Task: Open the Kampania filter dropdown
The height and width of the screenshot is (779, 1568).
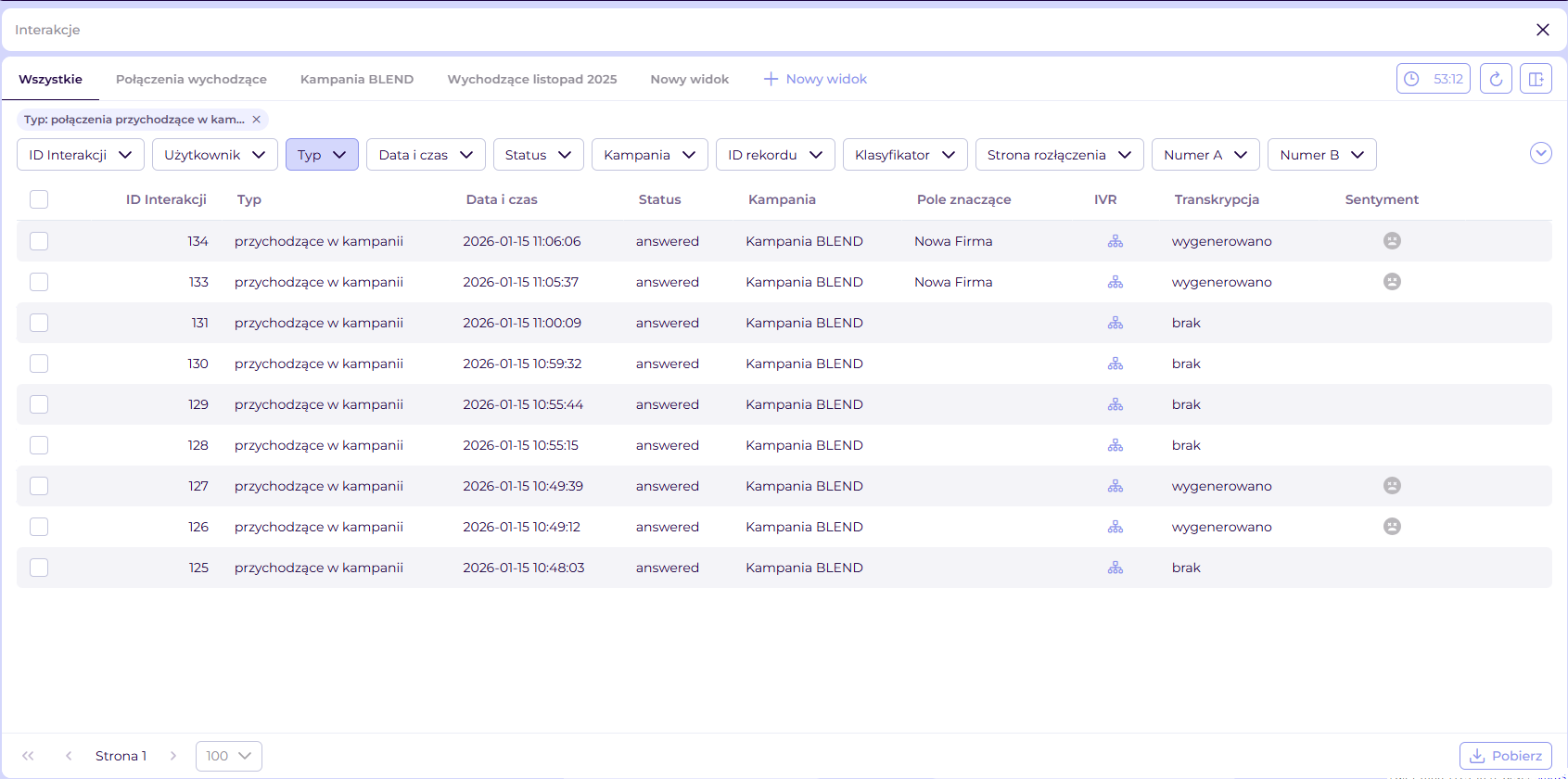Action: tap(649, 155)
